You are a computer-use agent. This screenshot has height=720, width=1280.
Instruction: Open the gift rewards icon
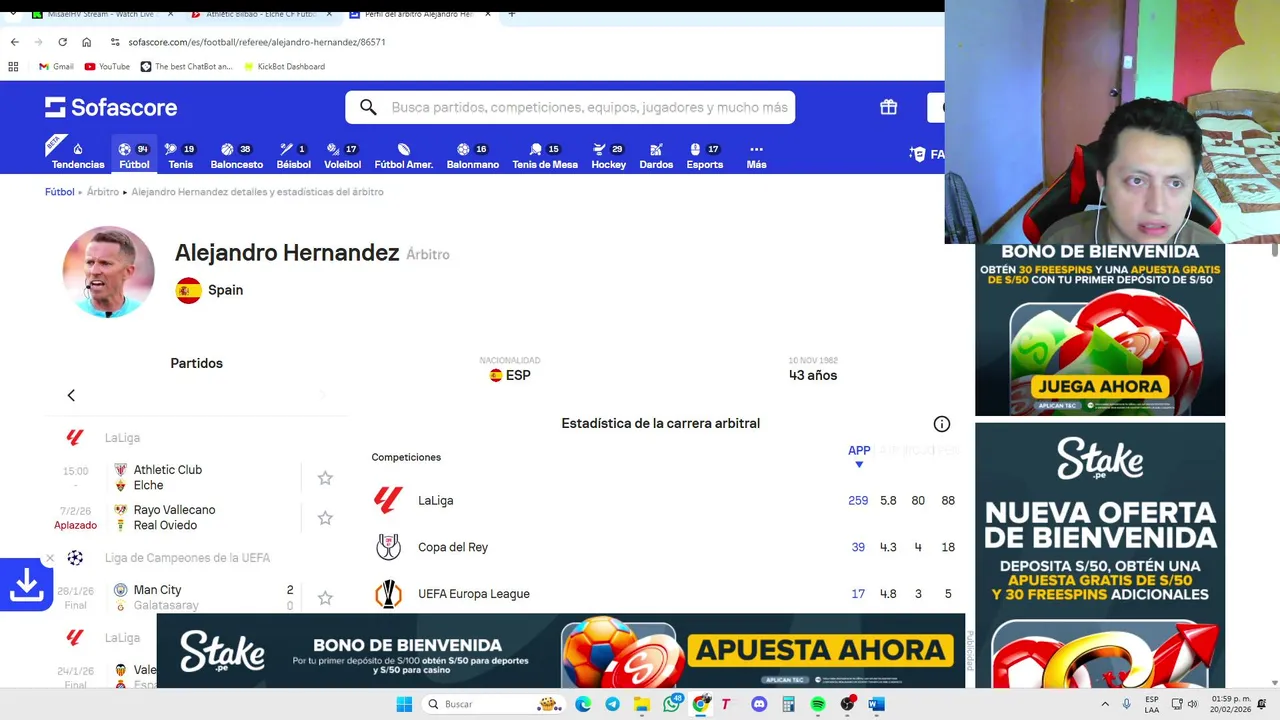(x=888, y=107)
